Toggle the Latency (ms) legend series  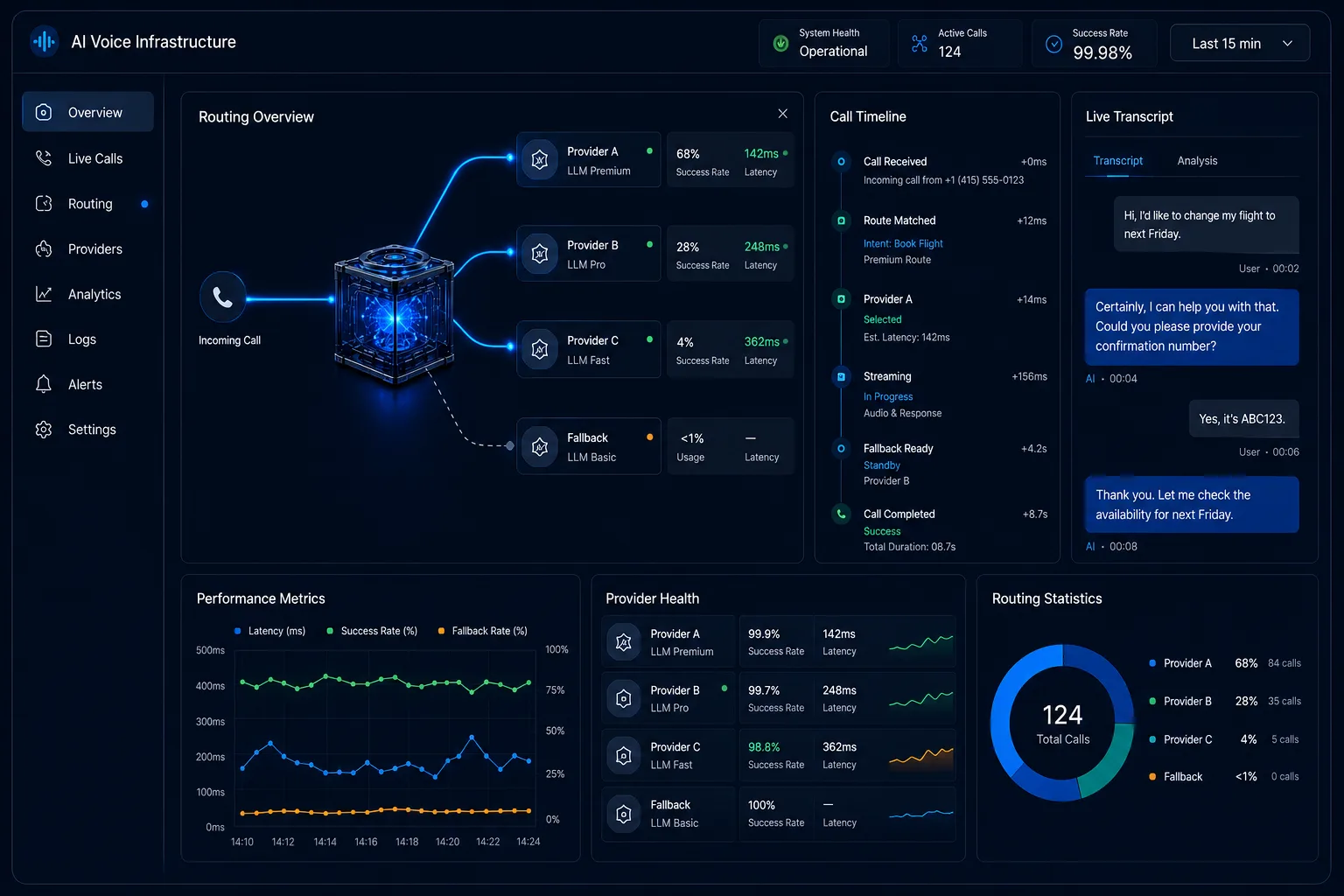pos(270,631)
